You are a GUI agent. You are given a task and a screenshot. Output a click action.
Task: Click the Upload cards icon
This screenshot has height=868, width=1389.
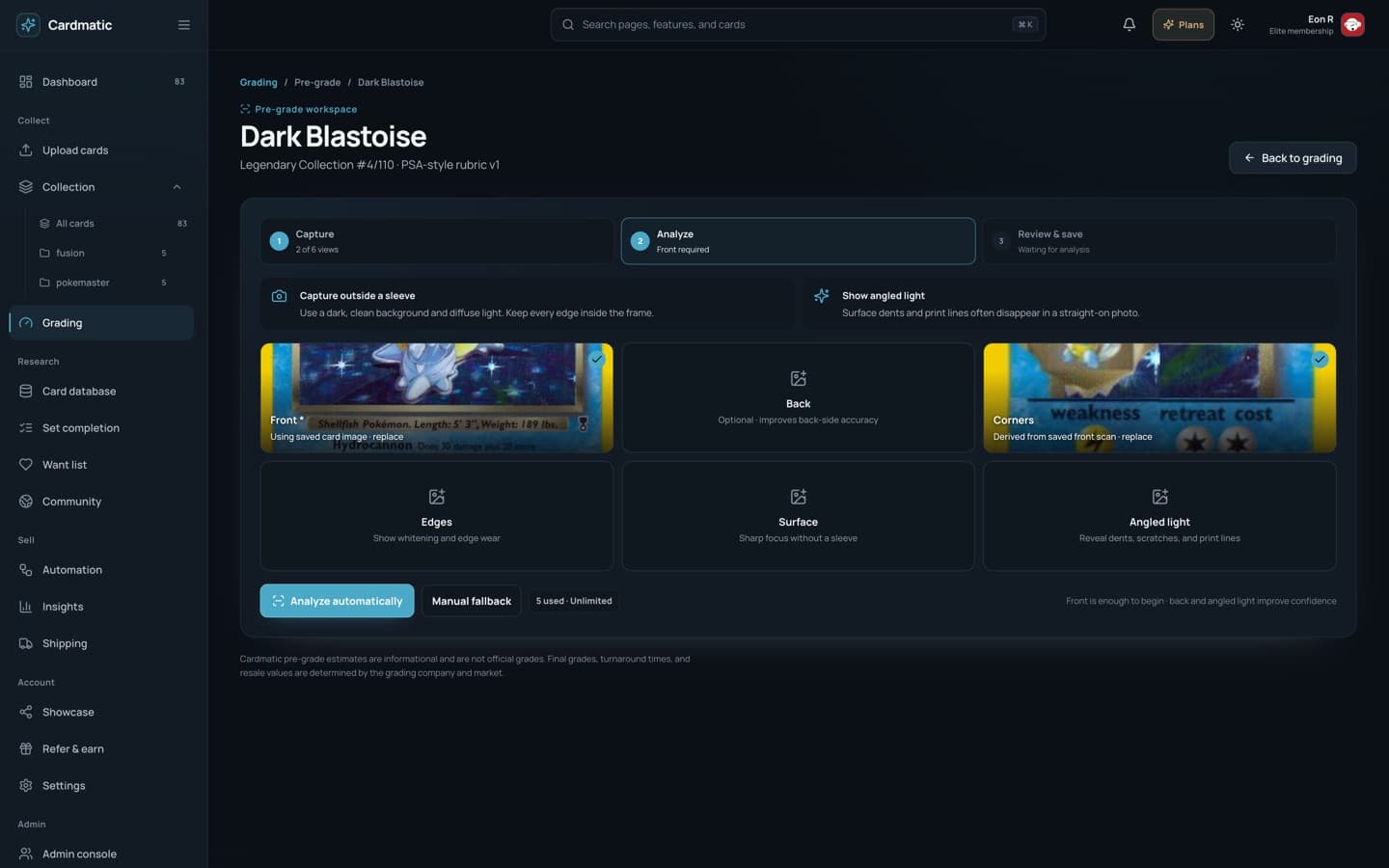26,150
